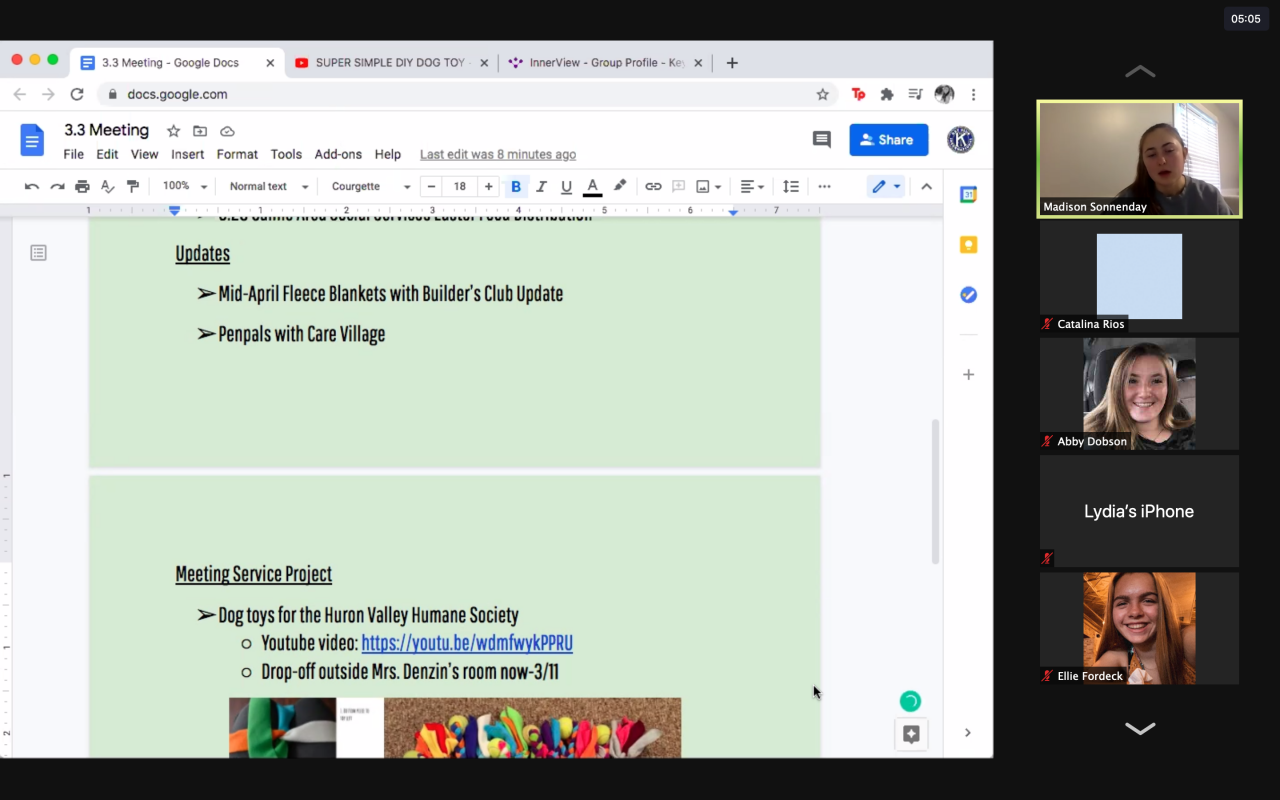
Task: Open the youtu.be video link
Action: 467,643
